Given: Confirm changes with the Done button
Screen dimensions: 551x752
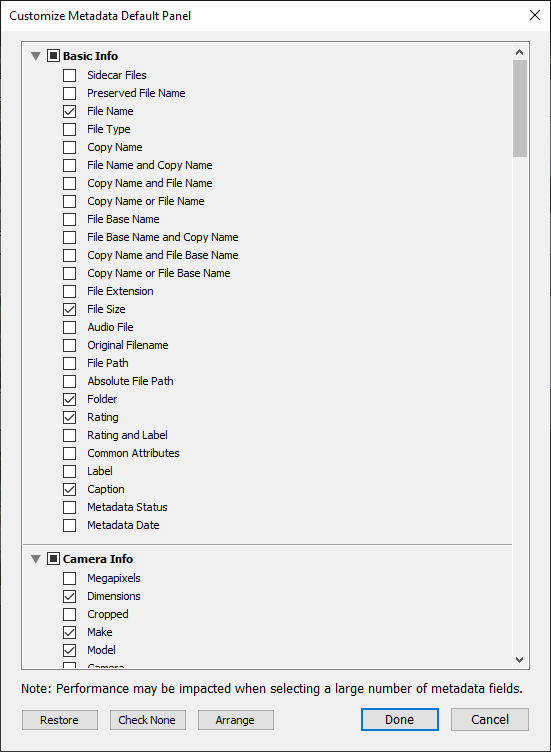Looking at the screenshot, I should click(399, 719).
